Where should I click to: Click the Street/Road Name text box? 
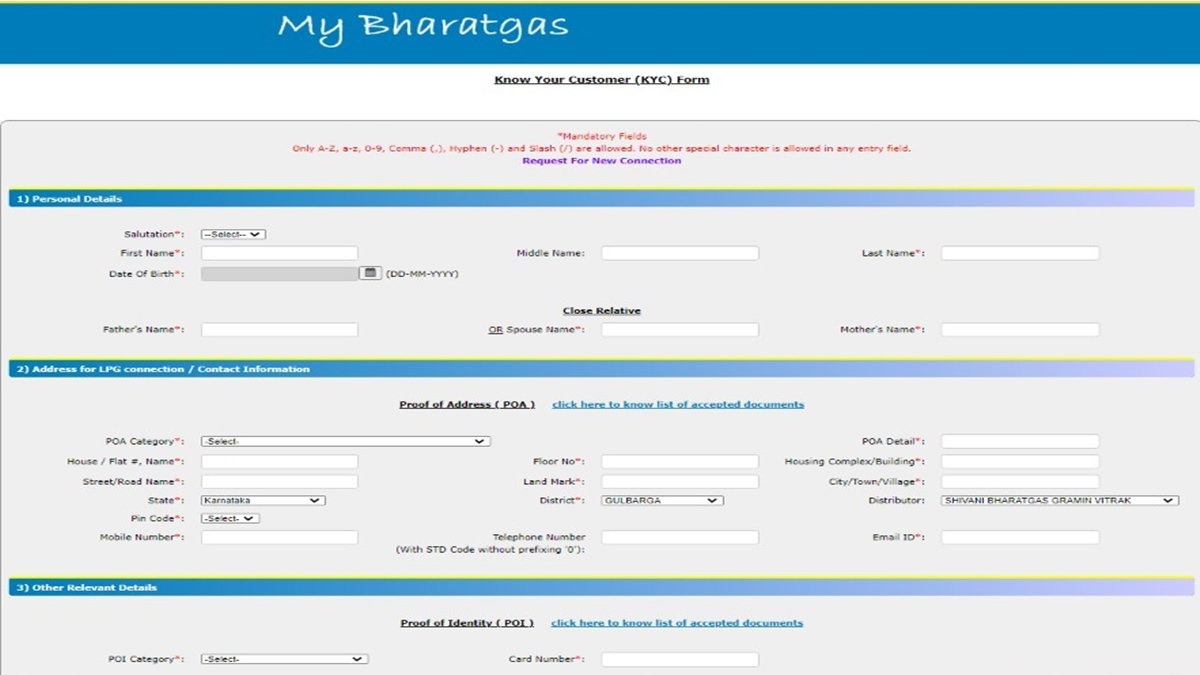pos(279,482)
